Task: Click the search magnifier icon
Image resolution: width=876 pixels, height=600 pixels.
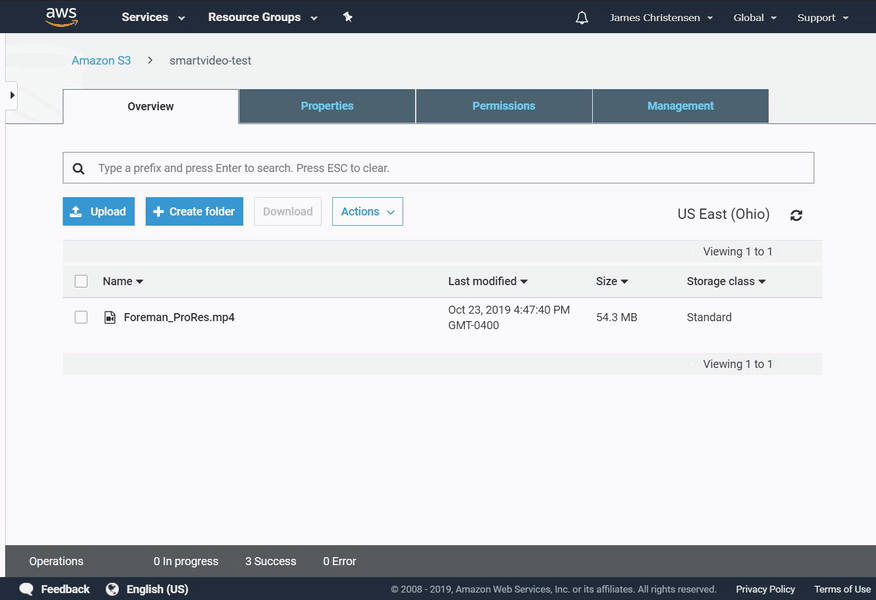Action: 78,168
